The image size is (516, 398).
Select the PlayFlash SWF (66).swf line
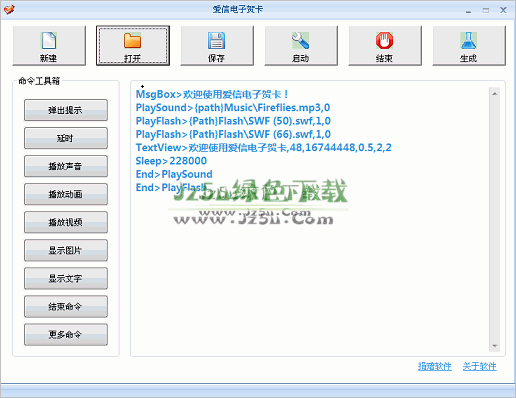coord(233,134)
